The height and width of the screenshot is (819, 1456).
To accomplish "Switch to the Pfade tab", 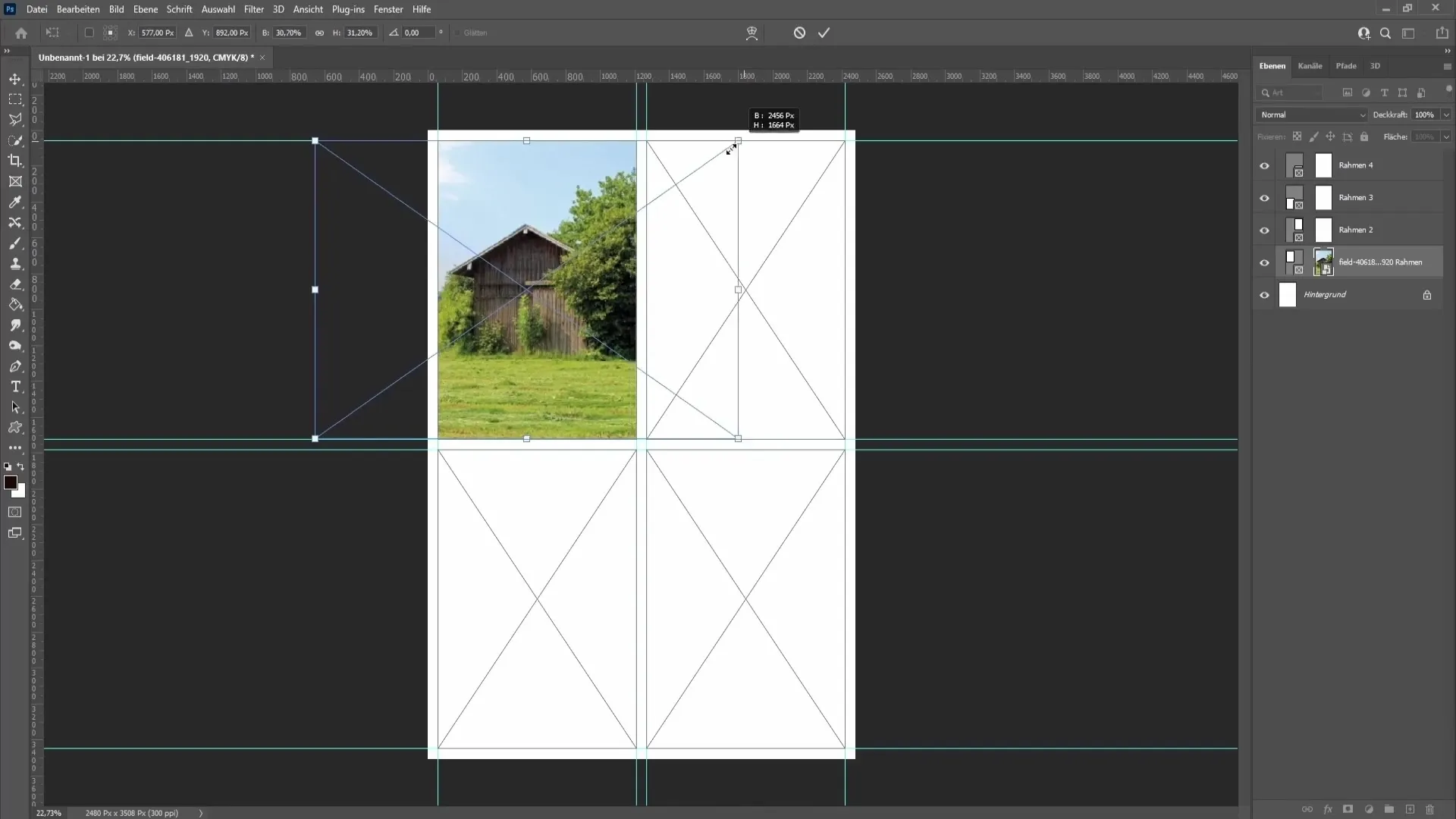I will click(x=1346, y=65).
